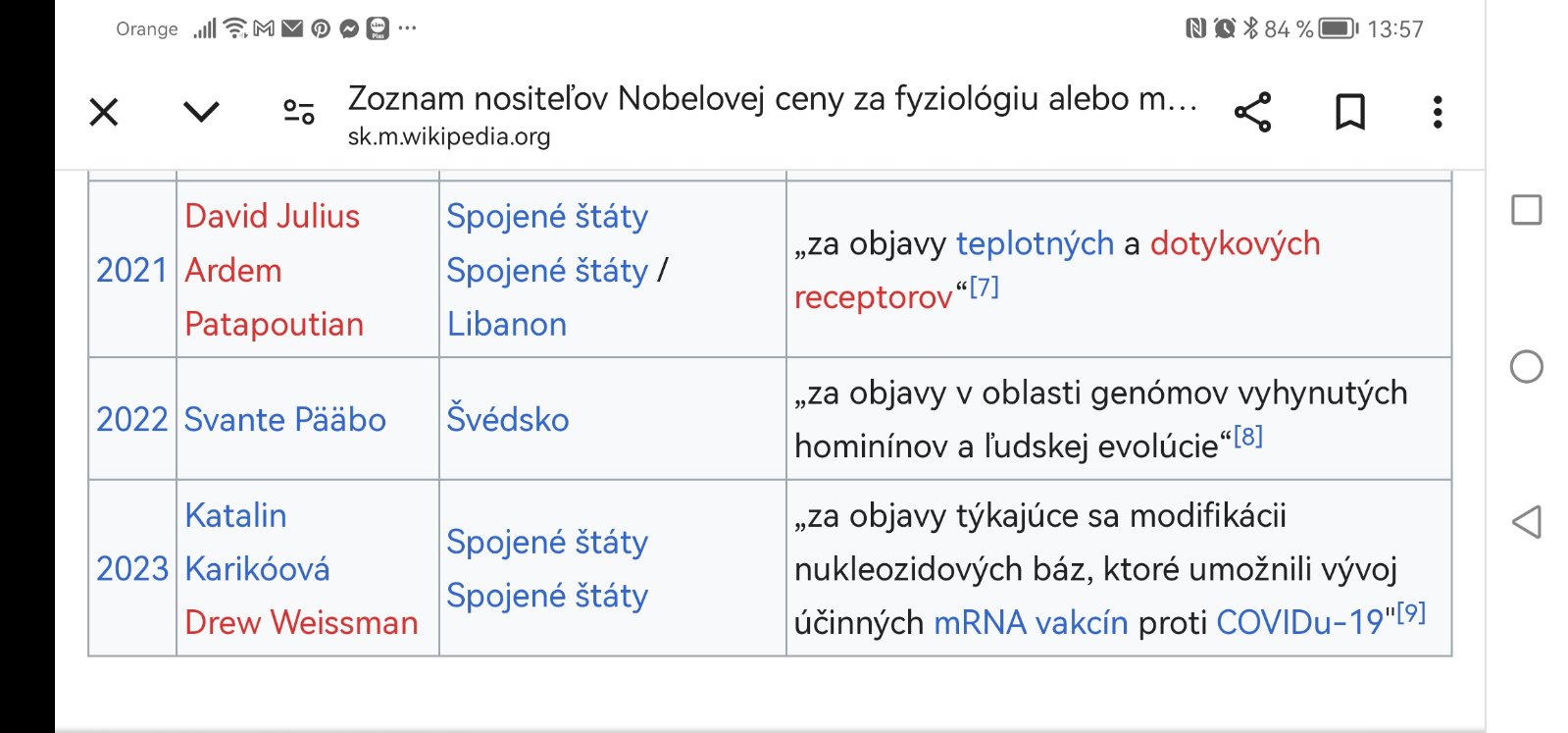The width and height of the screenshot is (1568, 733).
Task: Open the 2021 year link
Action: tap(131, 270)
